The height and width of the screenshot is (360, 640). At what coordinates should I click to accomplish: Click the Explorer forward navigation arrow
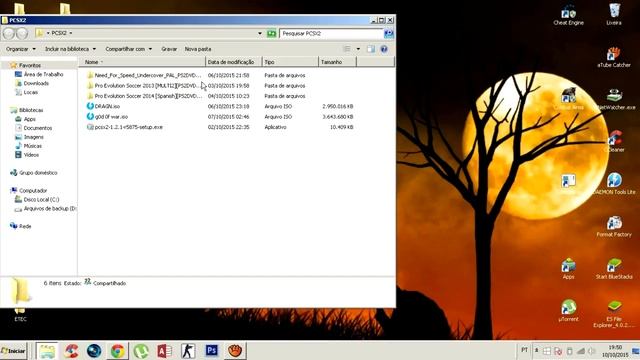point(22,33)
